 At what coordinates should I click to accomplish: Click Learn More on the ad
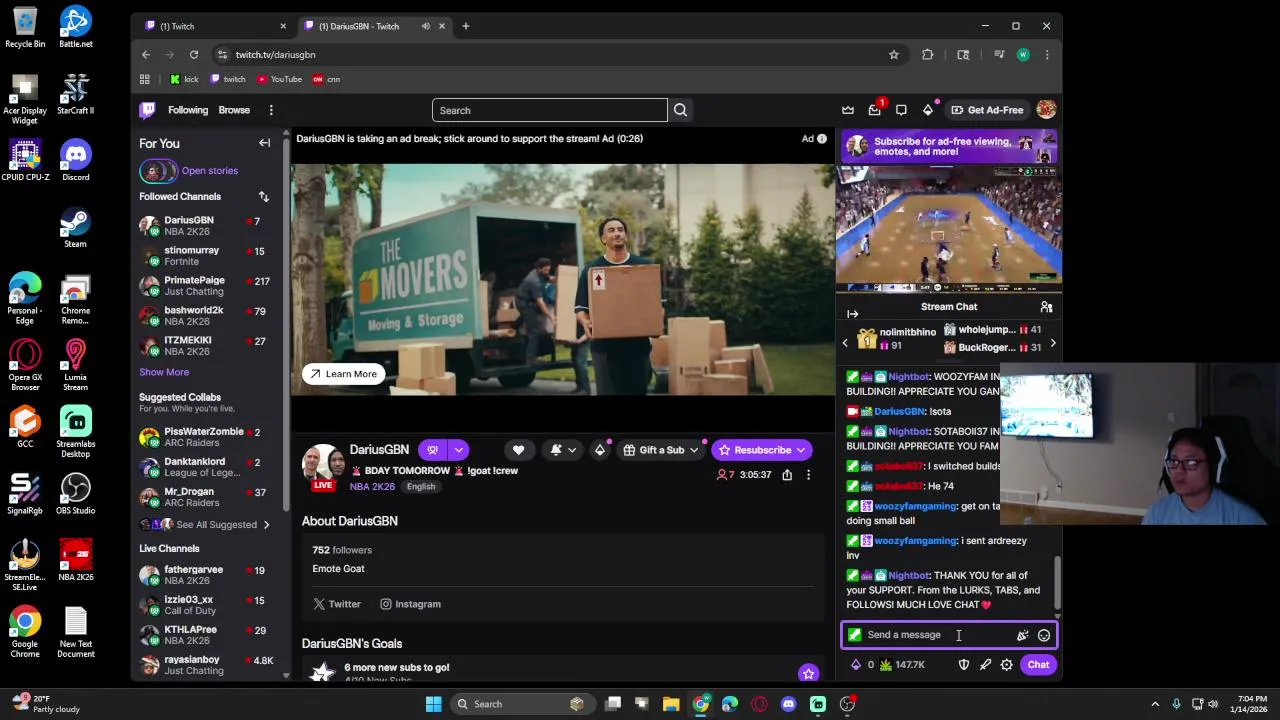343,374
